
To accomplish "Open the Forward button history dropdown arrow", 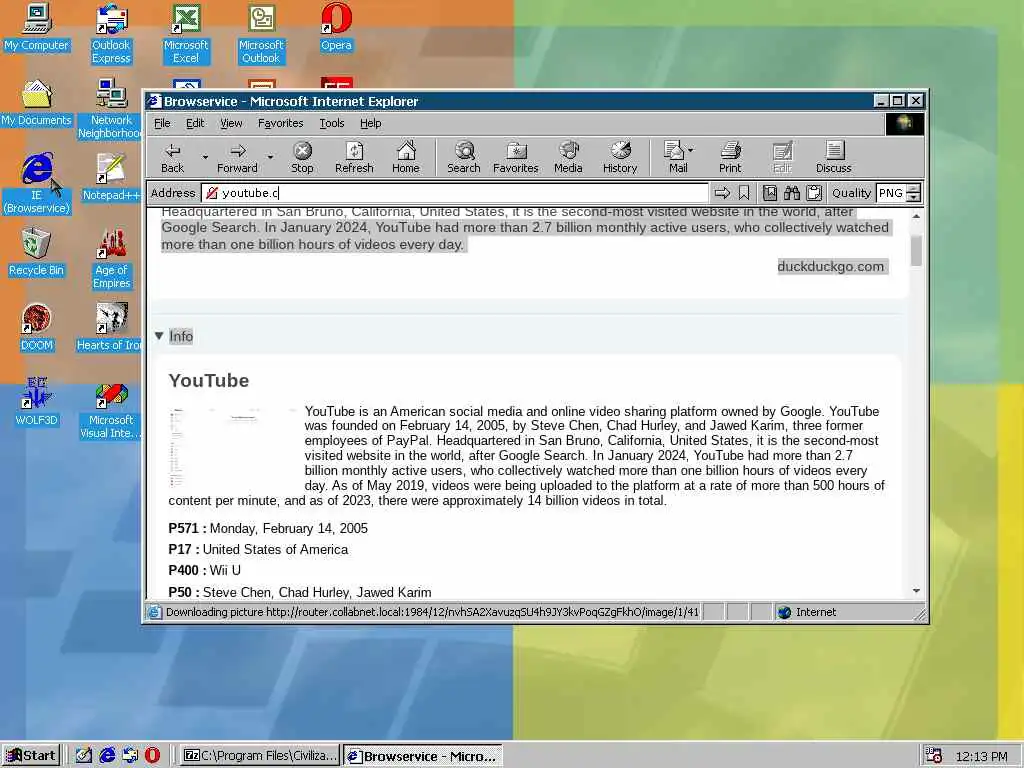I will (270, 157).
